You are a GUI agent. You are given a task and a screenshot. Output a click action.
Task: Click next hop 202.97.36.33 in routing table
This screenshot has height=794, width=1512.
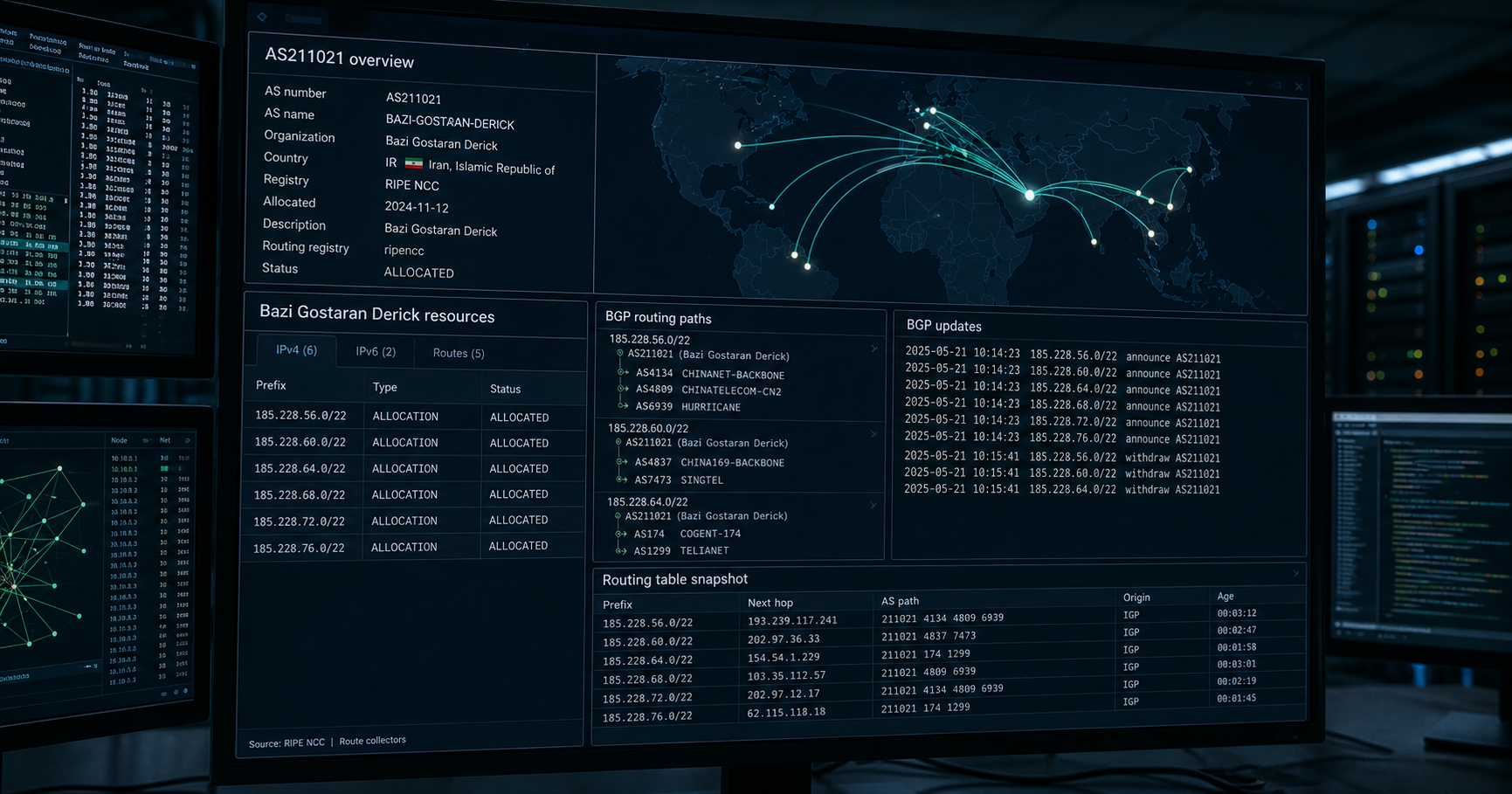click(784, 639)
